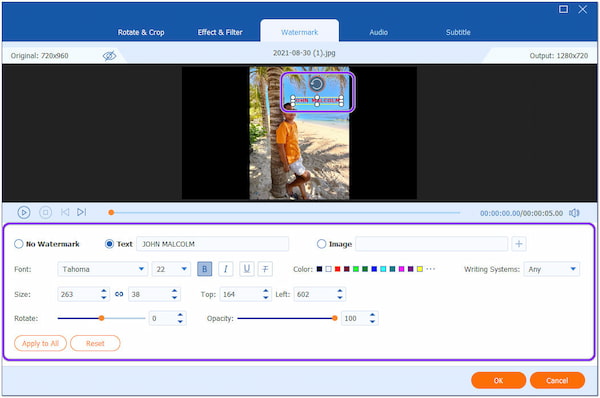Switch to the Effect & Filter tab

[220, 32]
